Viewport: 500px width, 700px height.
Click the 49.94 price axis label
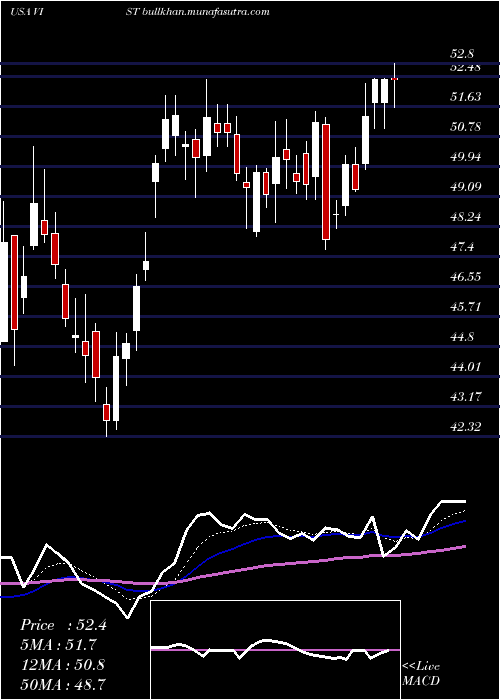tap(466, 157)
